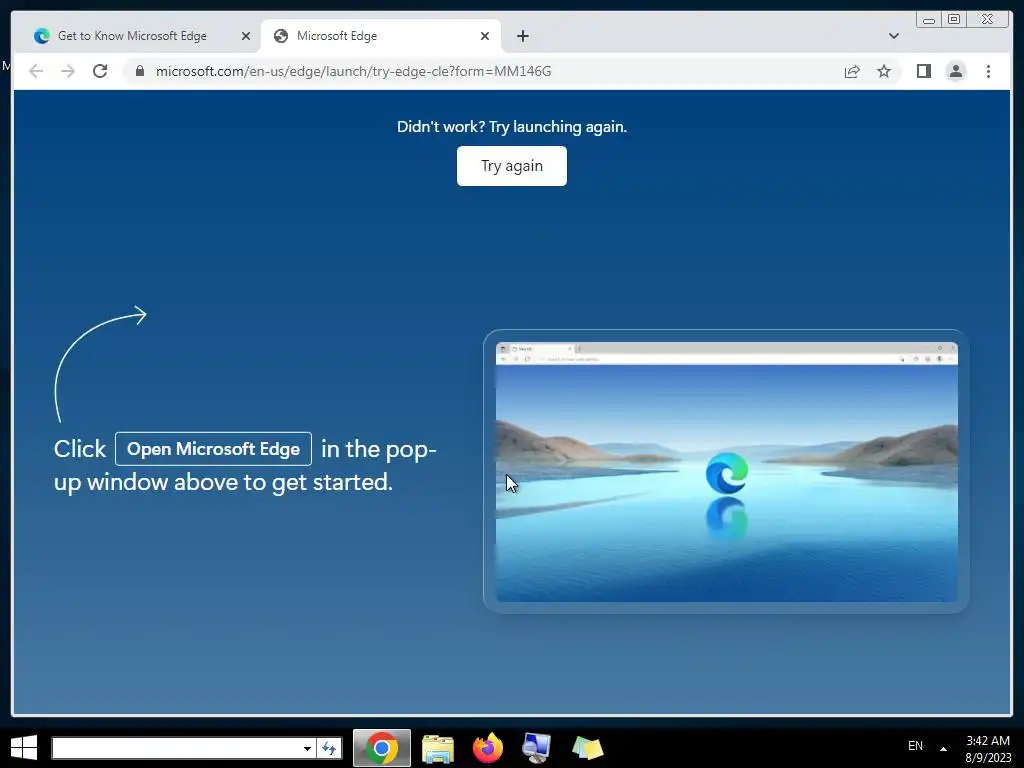Select the Microsoft Edge tab

pyautogui.click(x=380, y=36)
